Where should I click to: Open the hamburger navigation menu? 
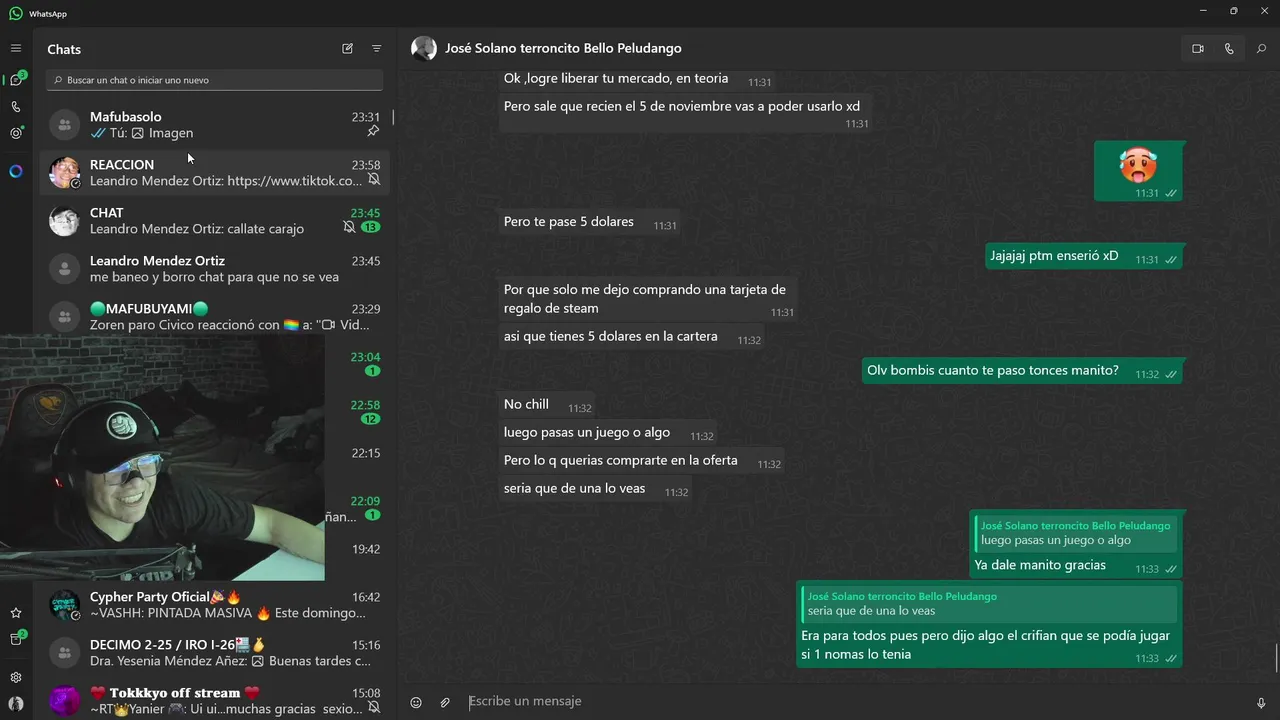[16, 48]
